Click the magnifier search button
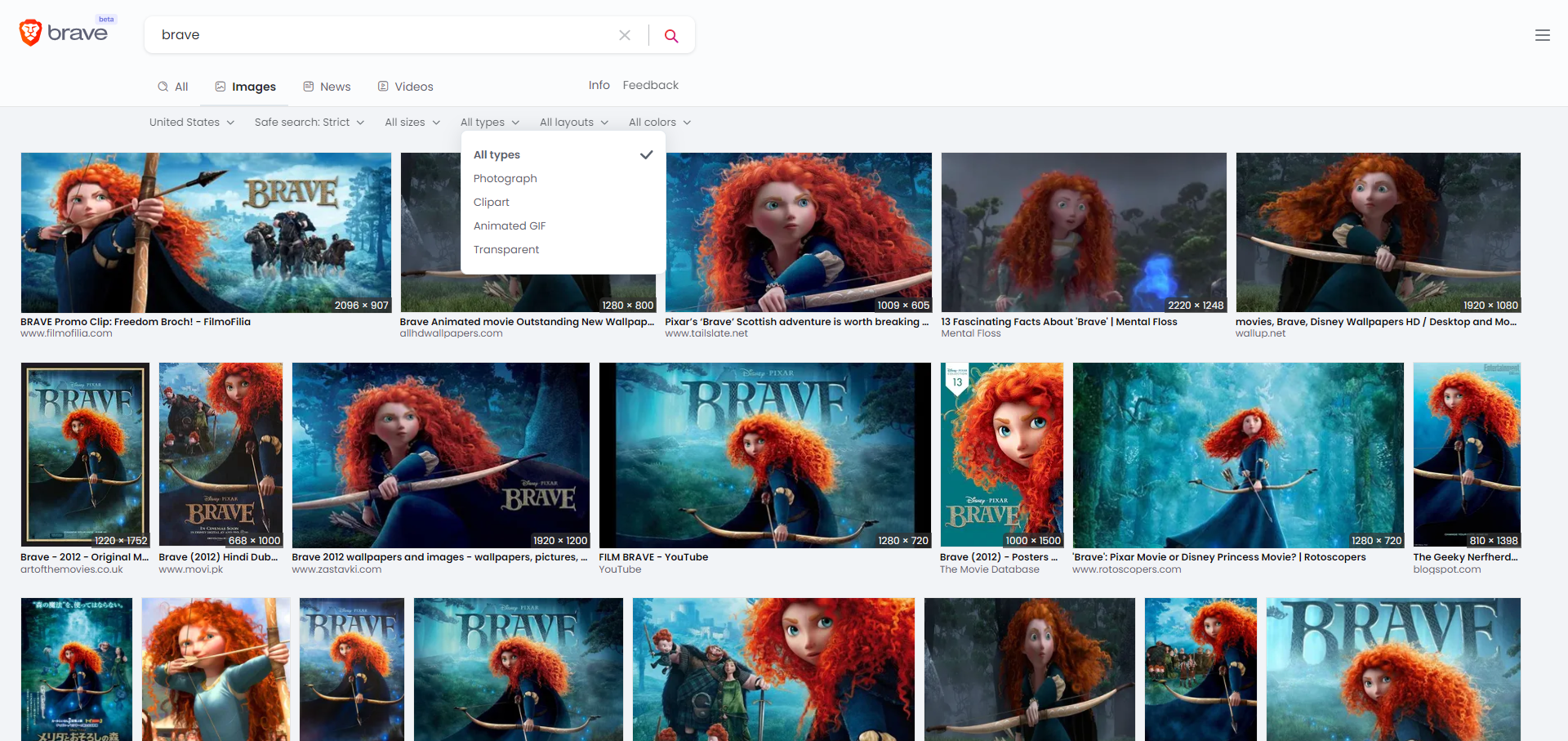The image size is (1568, 741). (671, 35)
